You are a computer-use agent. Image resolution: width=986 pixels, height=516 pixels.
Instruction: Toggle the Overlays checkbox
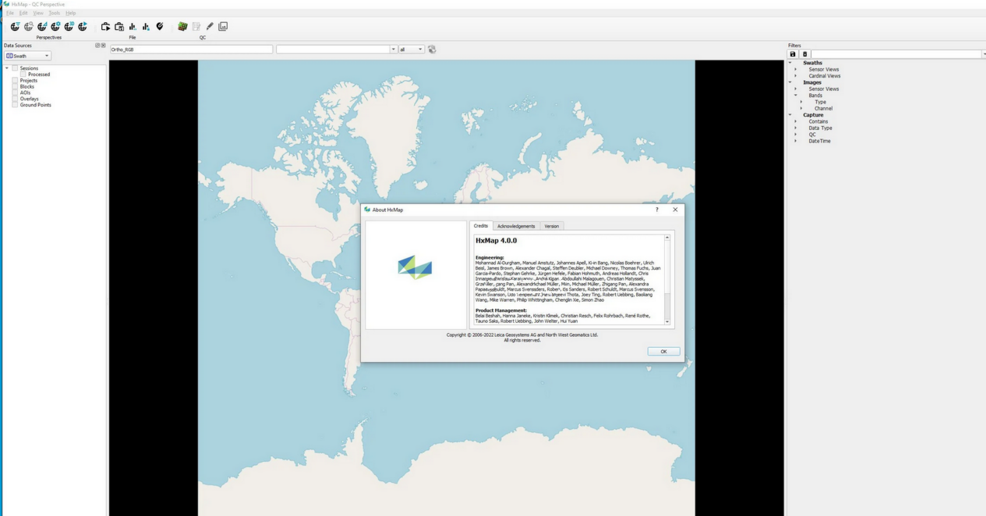click(x=15, y=99)
